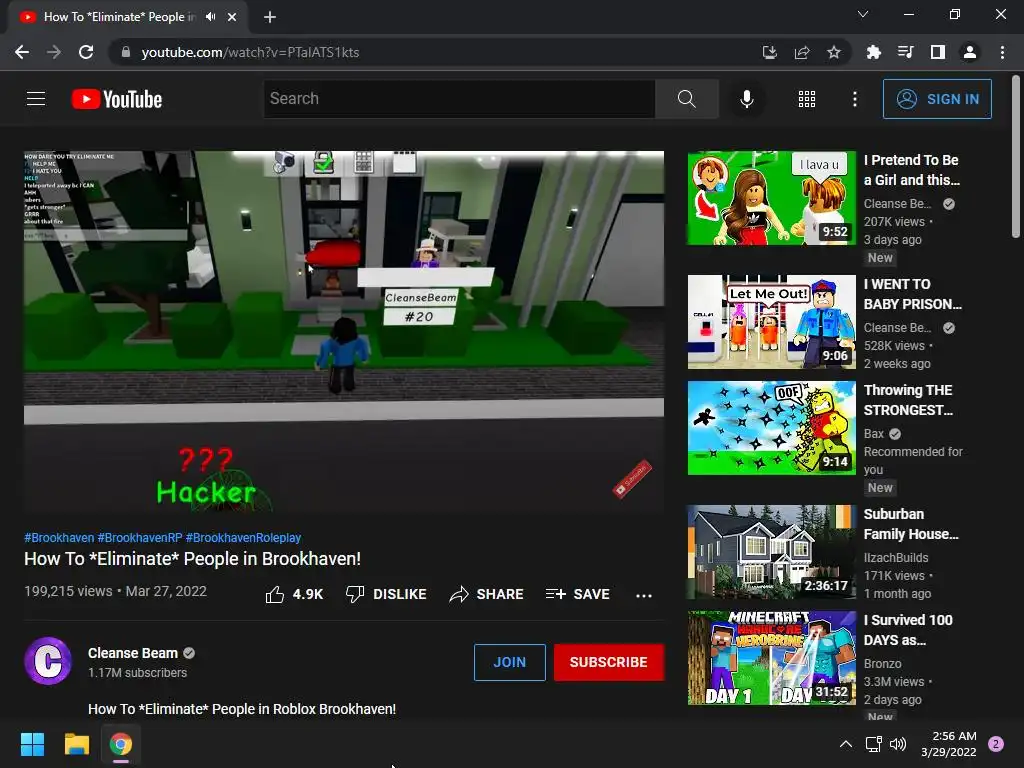Open Chrome three-dot menu
Viewport: 1024px width, 768px height.
[x=1002, y=52]
